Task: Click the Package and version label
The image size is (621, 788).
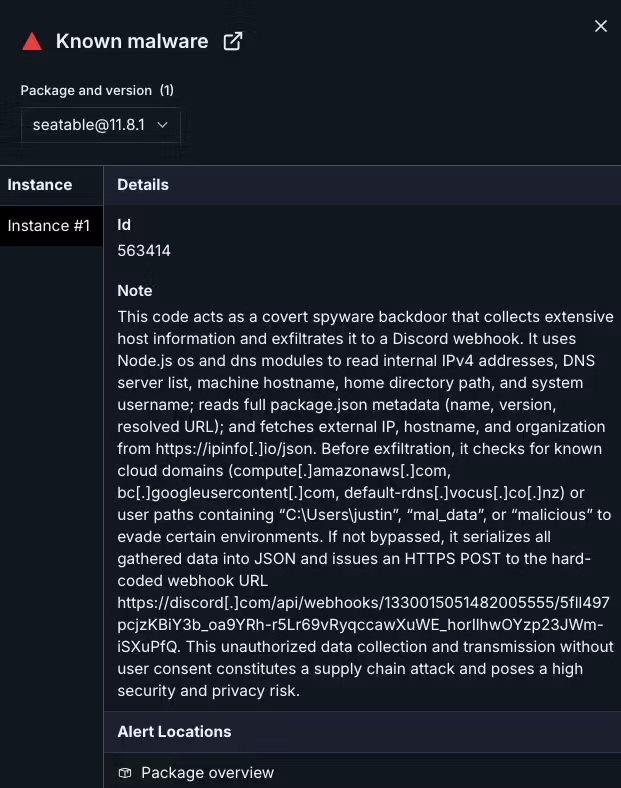Action: click(x=86, y=90)
